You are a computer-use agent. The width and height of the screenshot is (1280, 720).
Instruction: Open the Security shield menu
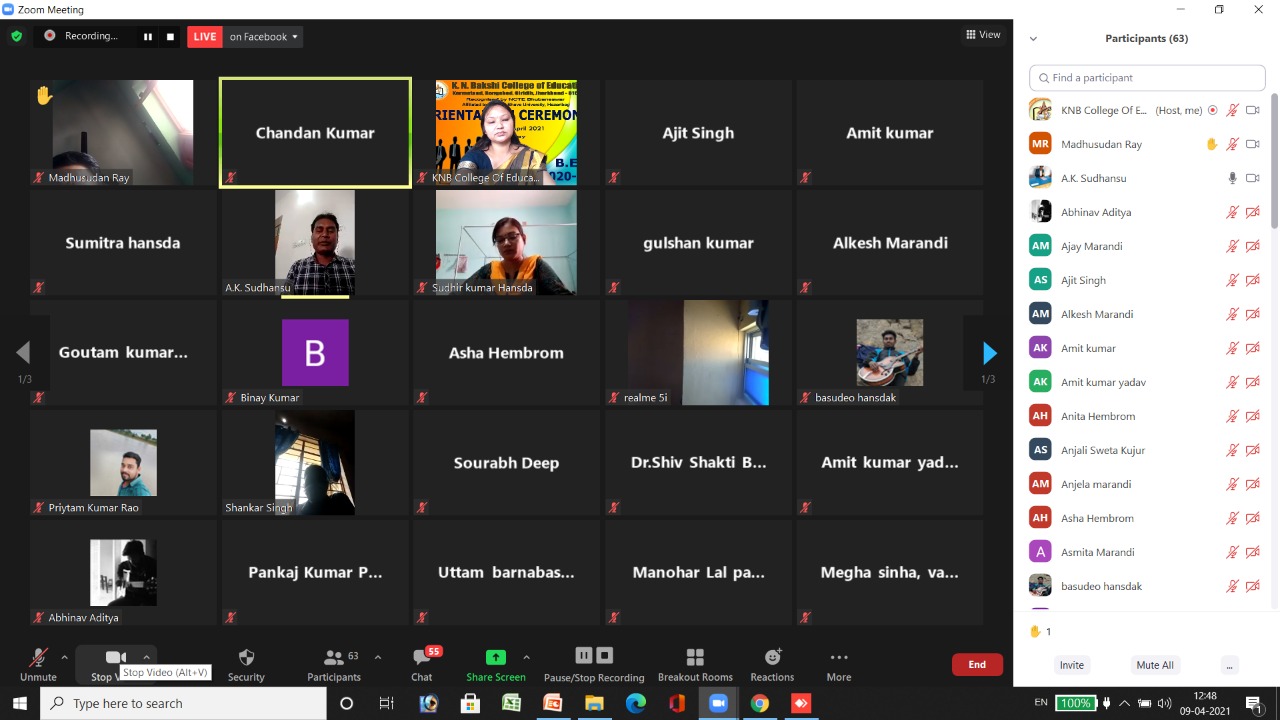tap(246, 664)
